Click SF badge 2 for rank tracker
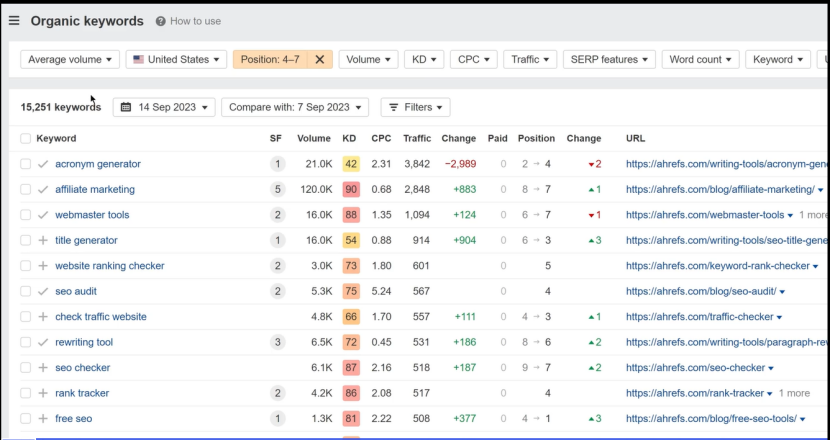The height and width of the screenshot is (441, 830). [x=277, y=393]
